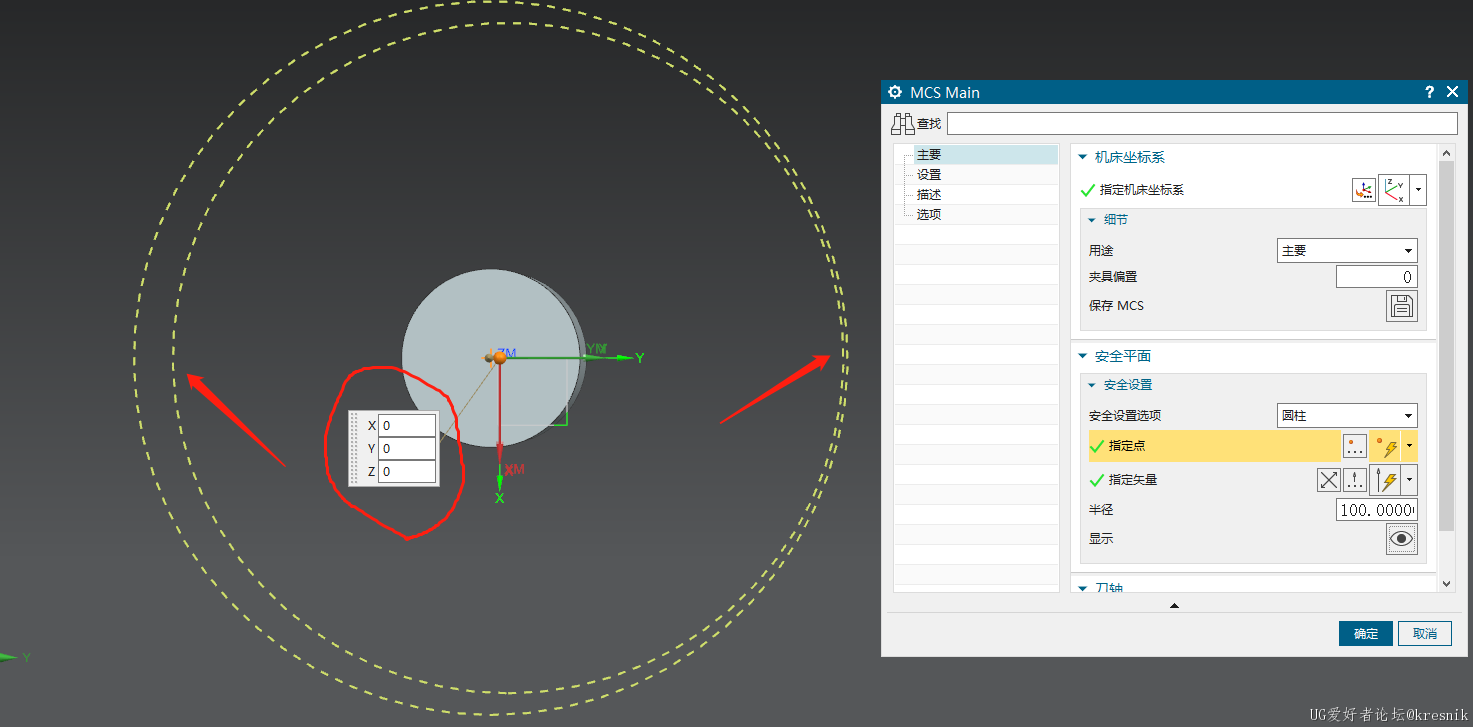Click the orange origin handle of the MCS

(500, 357)
